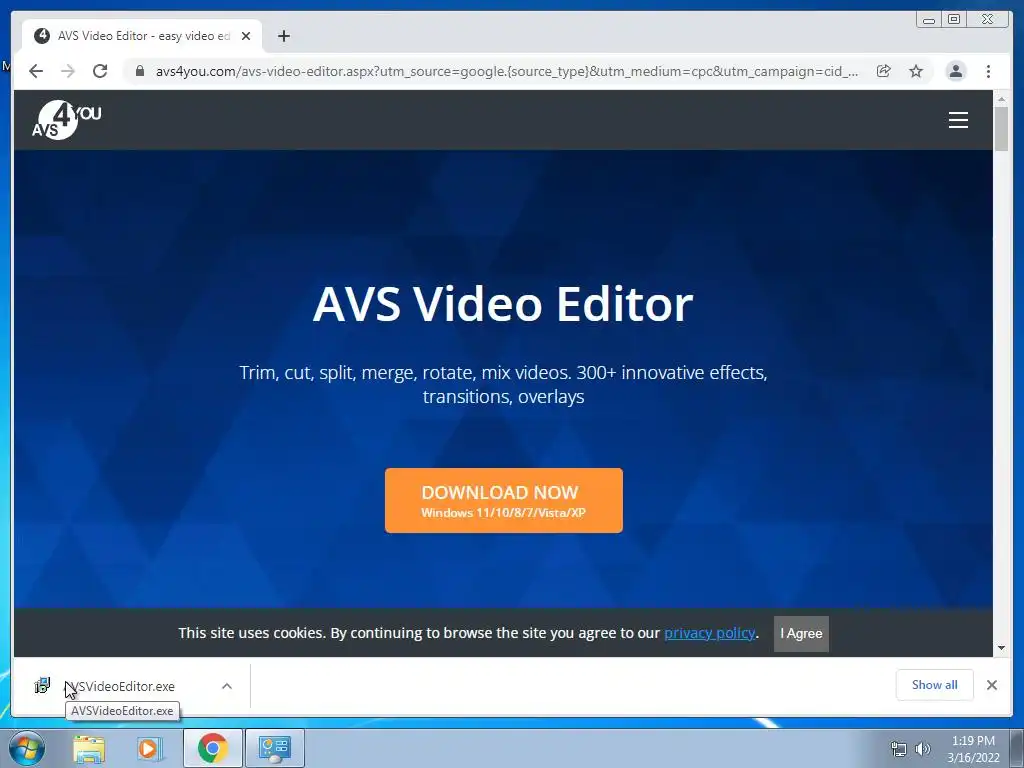Viewport: 1024px width, 768px height.
Task: Open Chrome's three-dot menu
Action: 988,71
